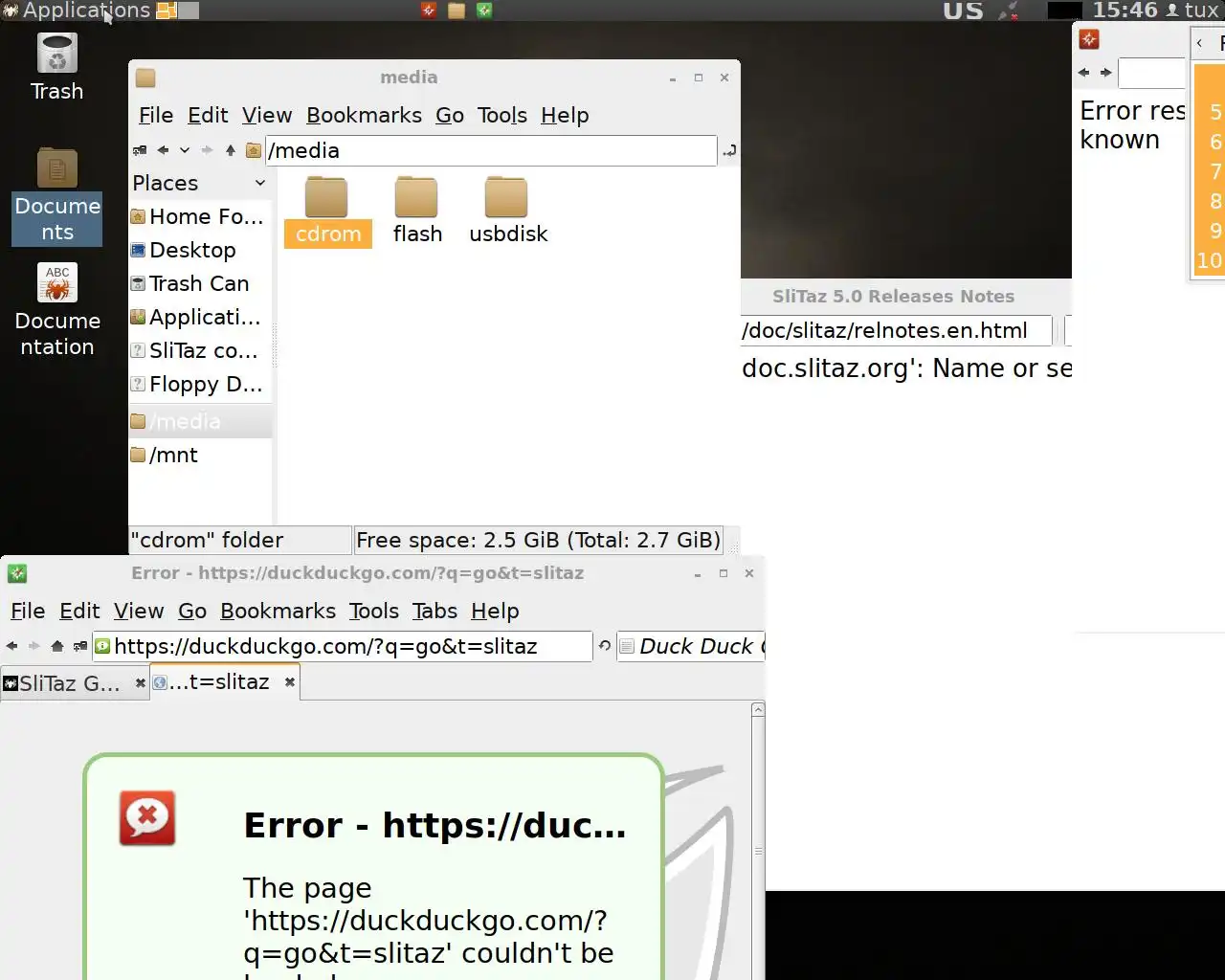
Task: Click the jump-to-path button beside /media field
Action: pyautogui.click(x=729, y=150)
